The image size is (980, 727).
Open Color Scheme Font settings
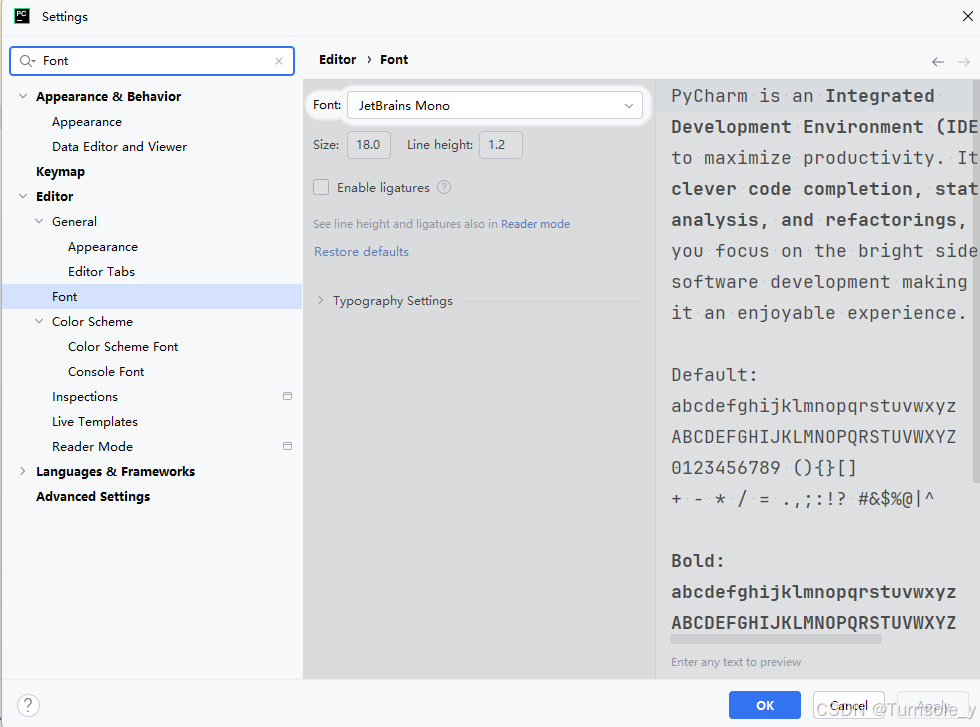(123, 347)
